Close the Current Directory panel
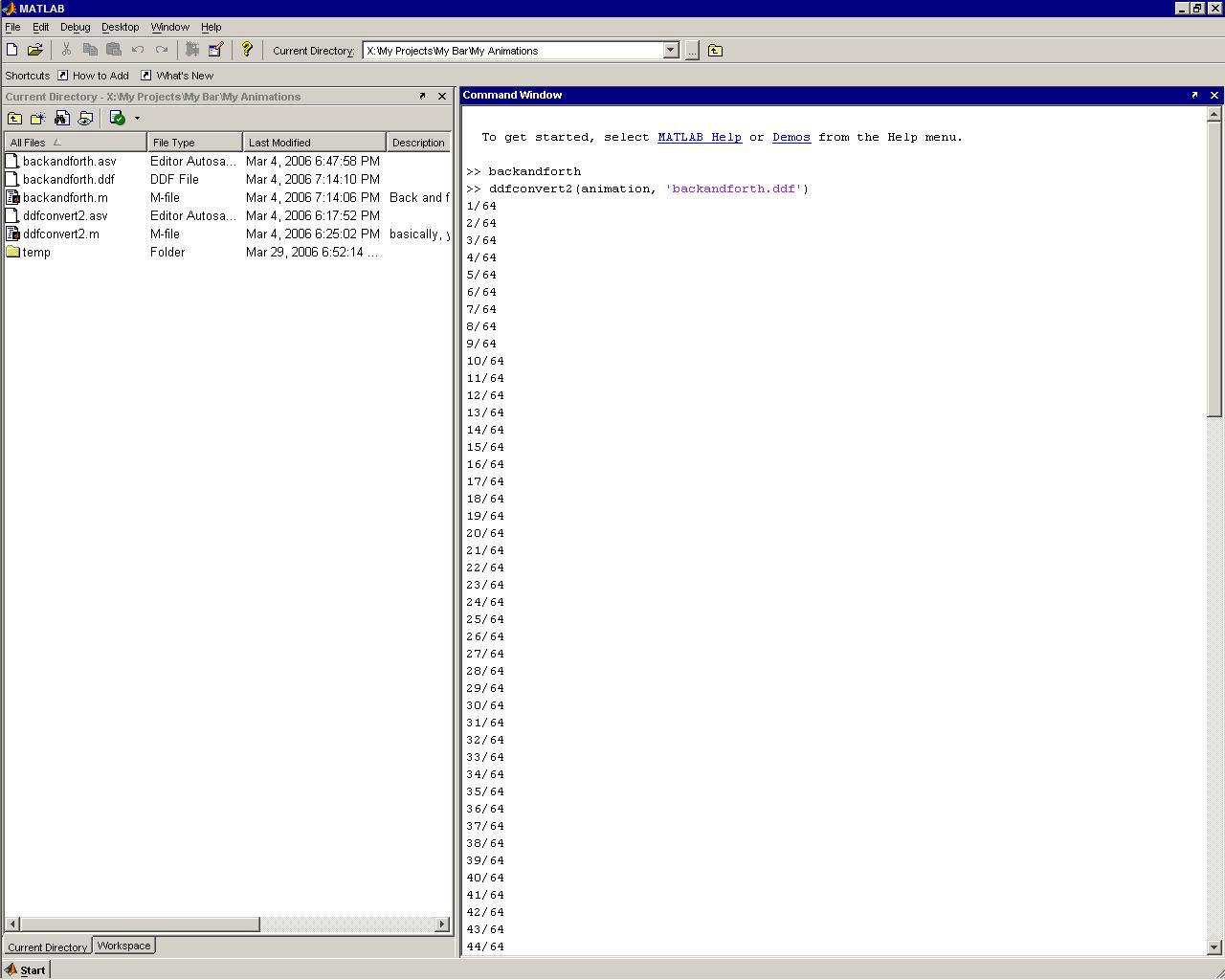 (x=442, y=96)
